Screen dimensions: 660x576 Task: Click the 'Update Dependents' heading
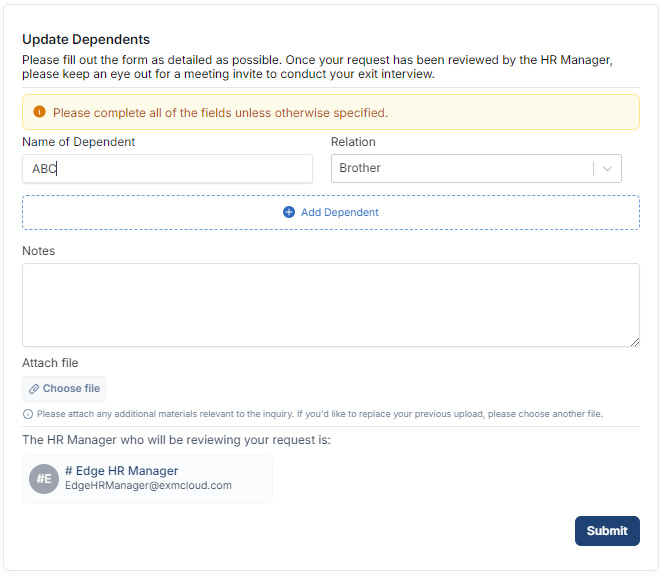[86, 40]
